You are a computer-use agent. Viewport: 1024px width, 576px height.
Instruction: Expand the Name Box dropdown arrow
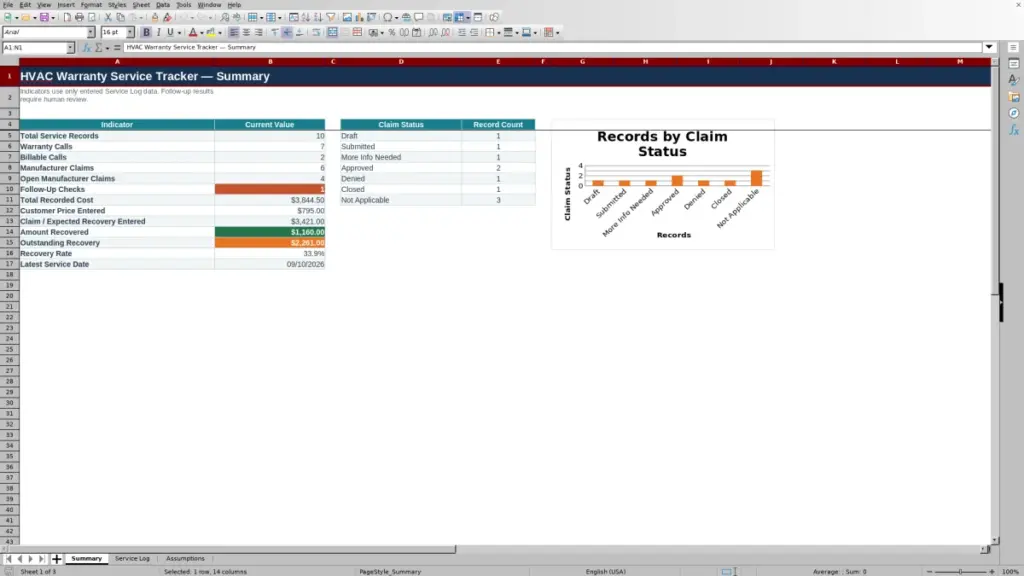click(x=71, y=48)
